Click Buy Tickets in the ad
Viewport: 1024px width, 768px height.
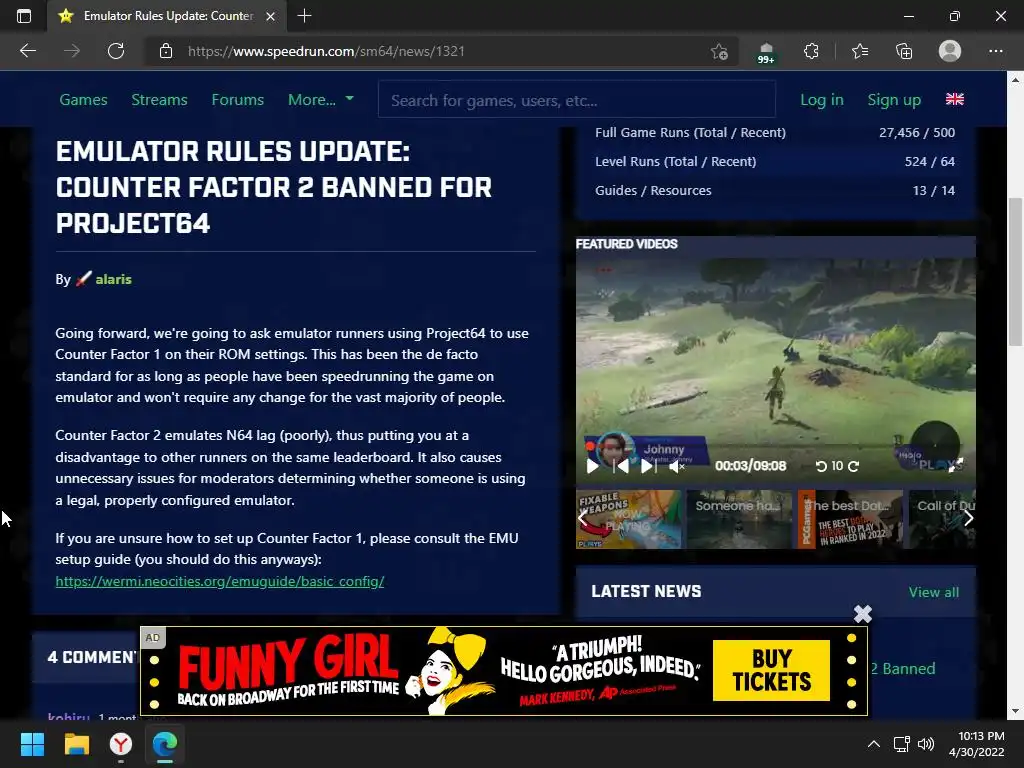click(x=771, y=670)
